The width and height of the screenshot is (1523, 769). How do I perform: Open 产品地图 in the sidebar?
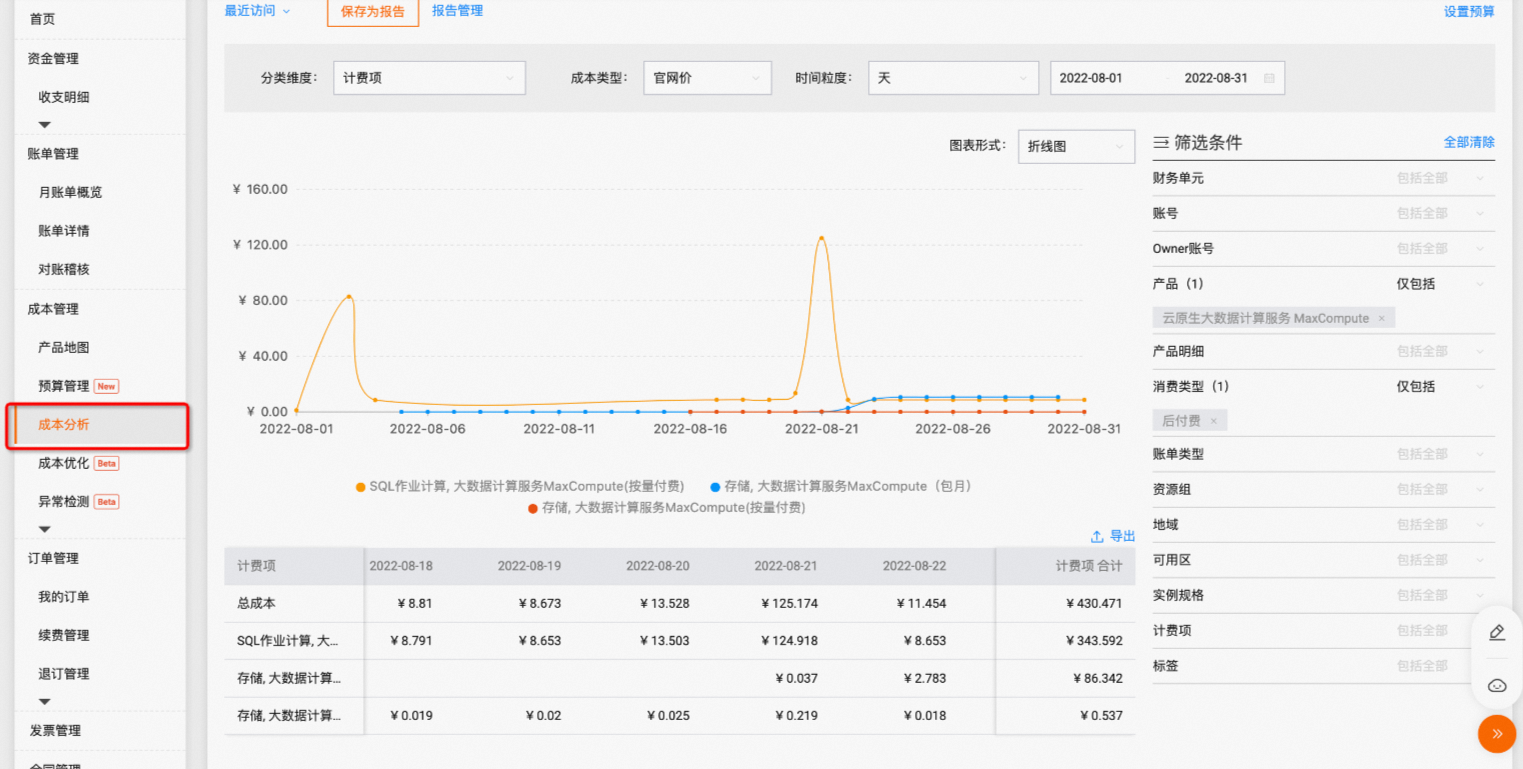click(x=64, y=347)
